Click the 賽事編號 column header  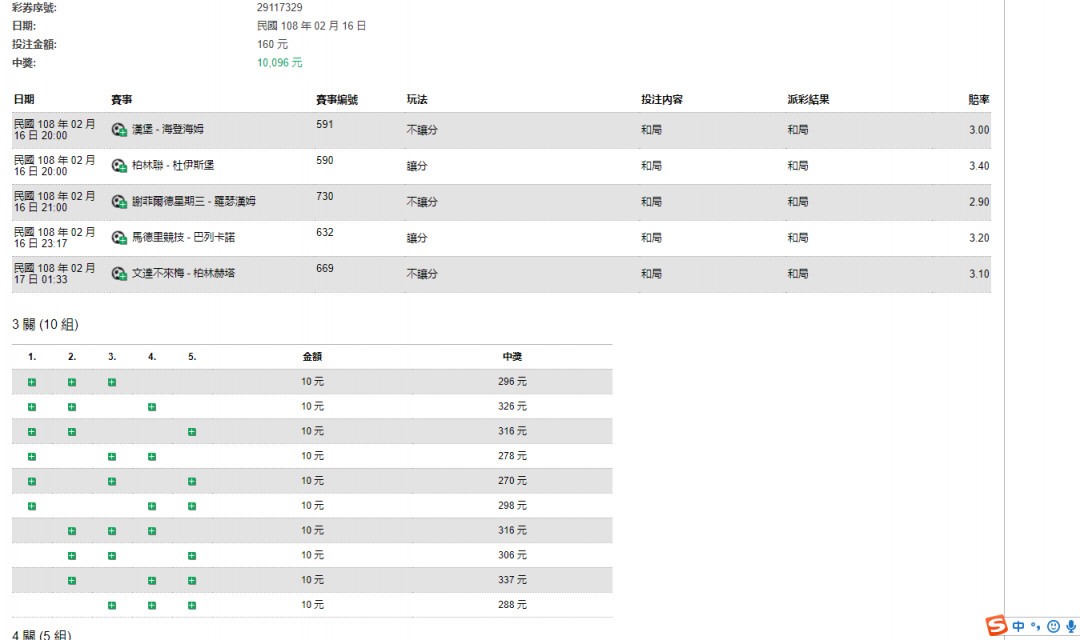click(x=336, y=100)
